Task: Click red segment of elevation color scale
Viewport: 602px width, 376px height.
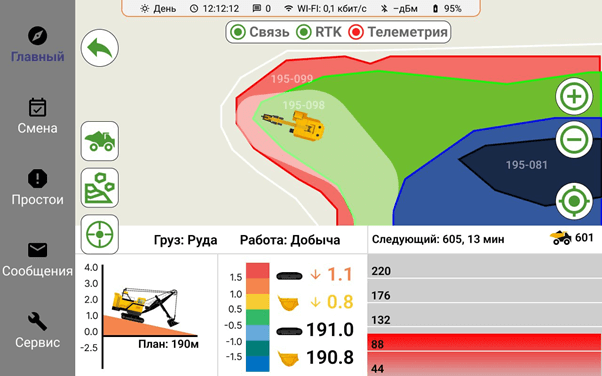Action: (258, 270)
